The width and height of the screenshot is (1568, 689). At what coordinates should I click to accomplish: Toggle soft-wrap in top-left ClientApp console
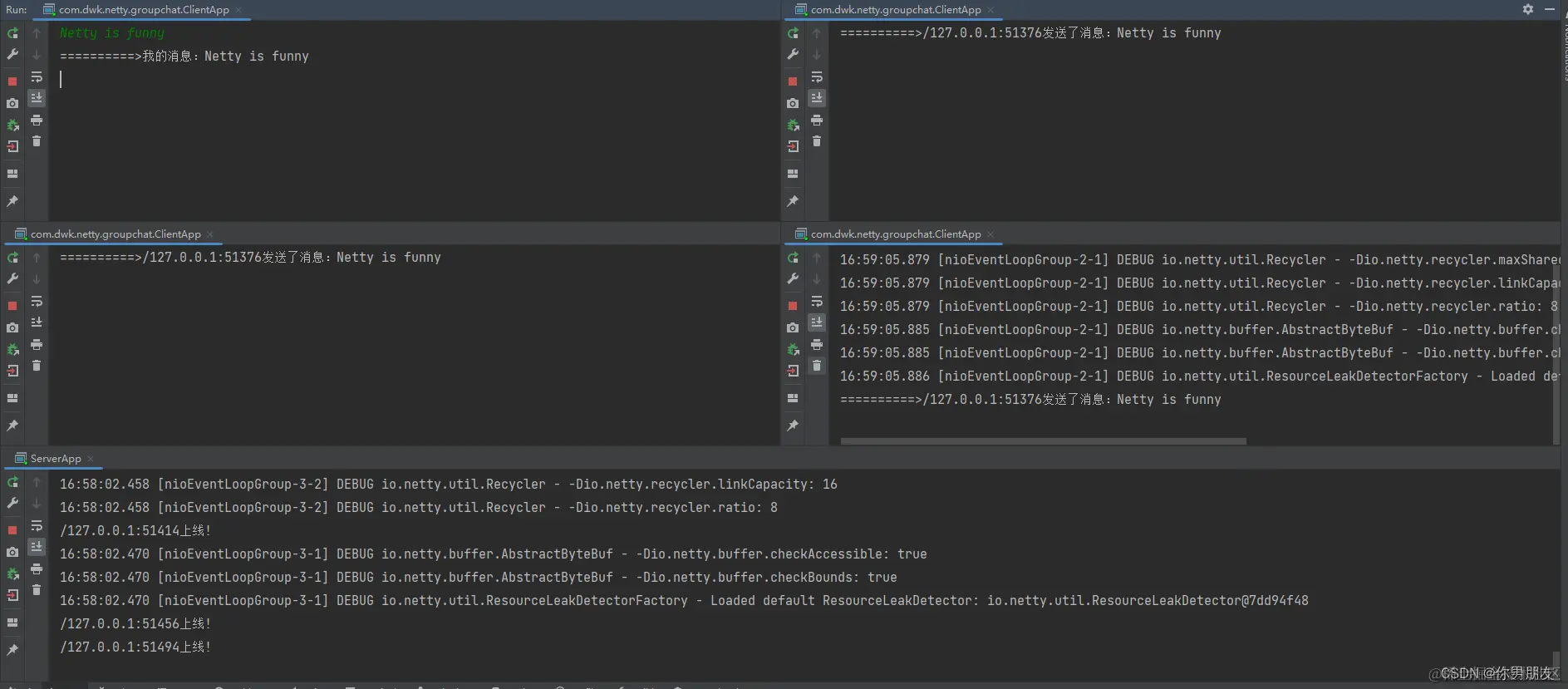pyautogui.click(x=37, y=76)
